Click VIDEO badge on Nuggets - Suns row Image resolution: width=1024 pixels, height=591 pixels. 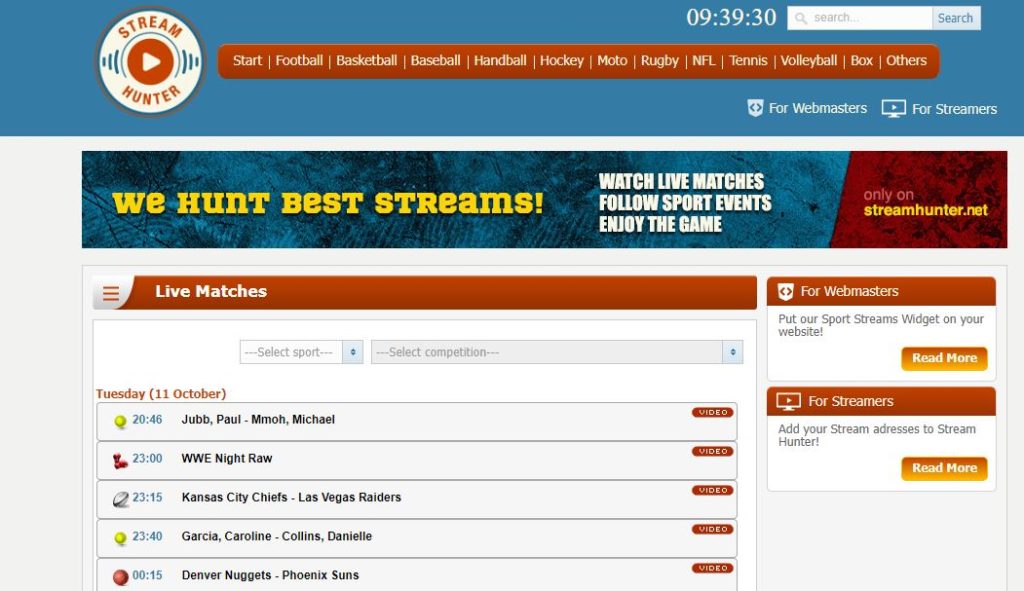712,568
